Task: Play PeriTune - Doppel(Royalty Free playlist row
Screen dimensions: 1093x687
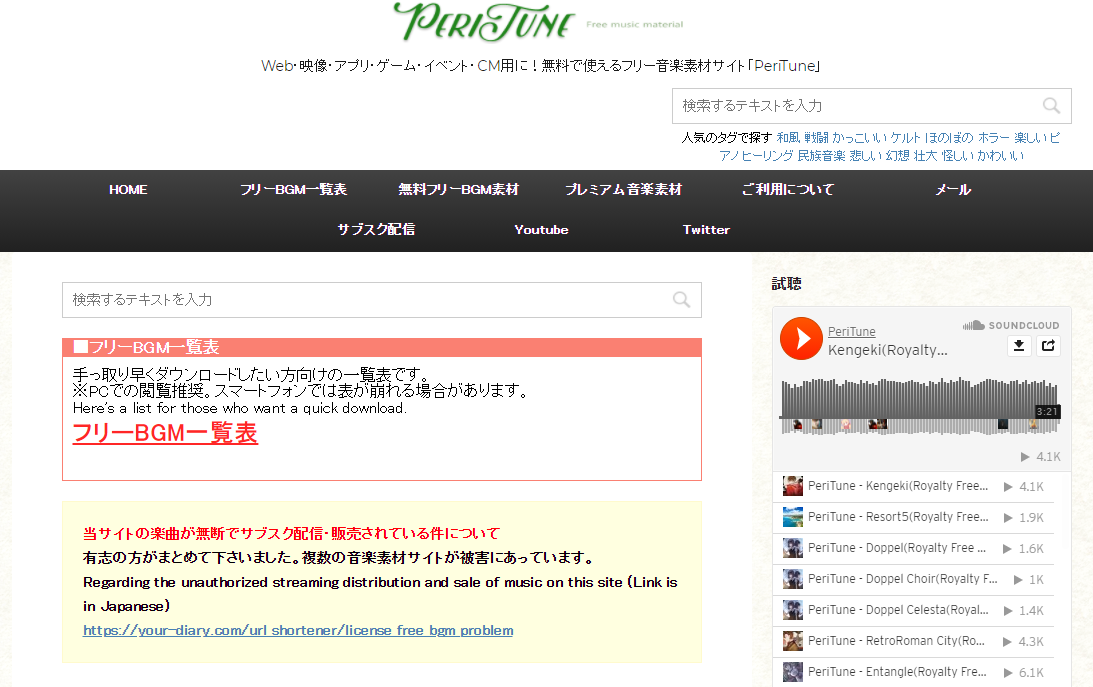Action: click(x=913, y=548)
